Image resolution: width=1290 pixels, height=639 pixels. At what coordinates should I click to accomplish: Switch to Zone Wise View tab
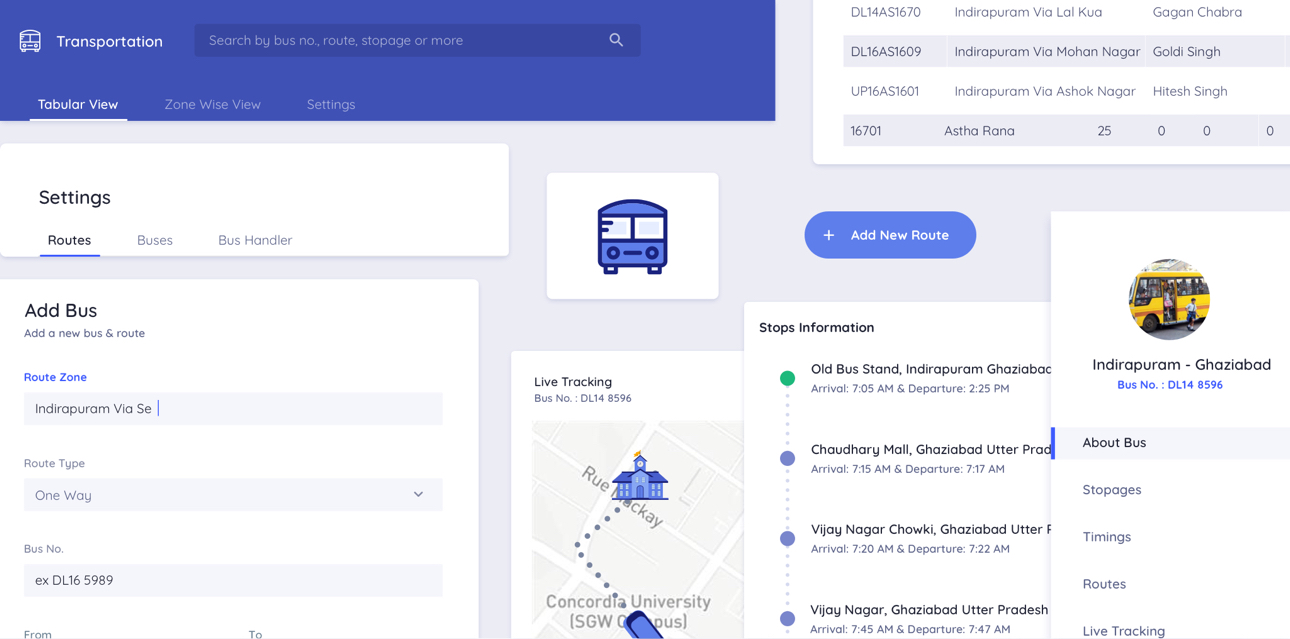pos(212,104)
